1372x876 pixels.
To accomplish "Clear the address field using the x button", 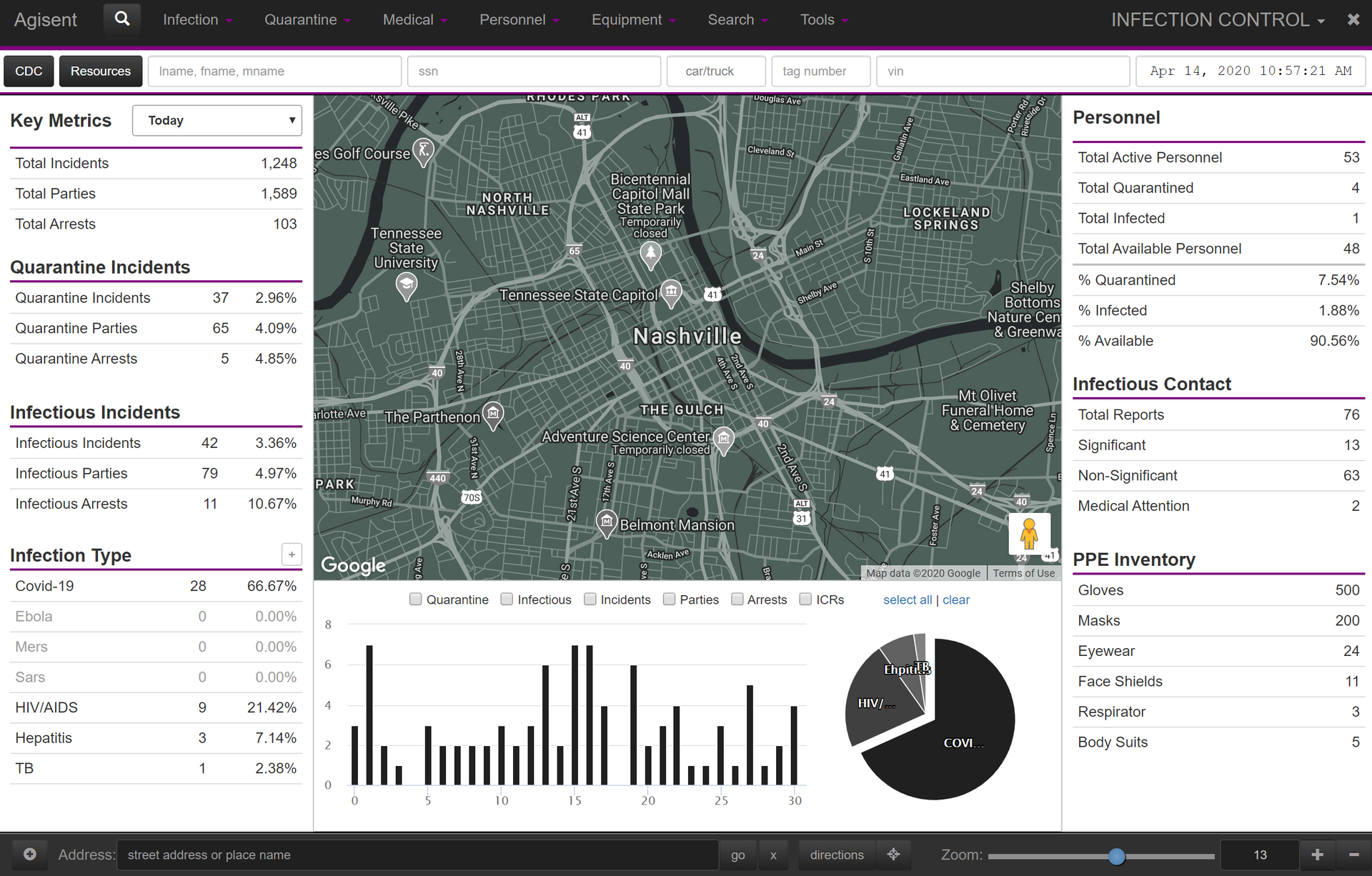I will coord(773,855).
